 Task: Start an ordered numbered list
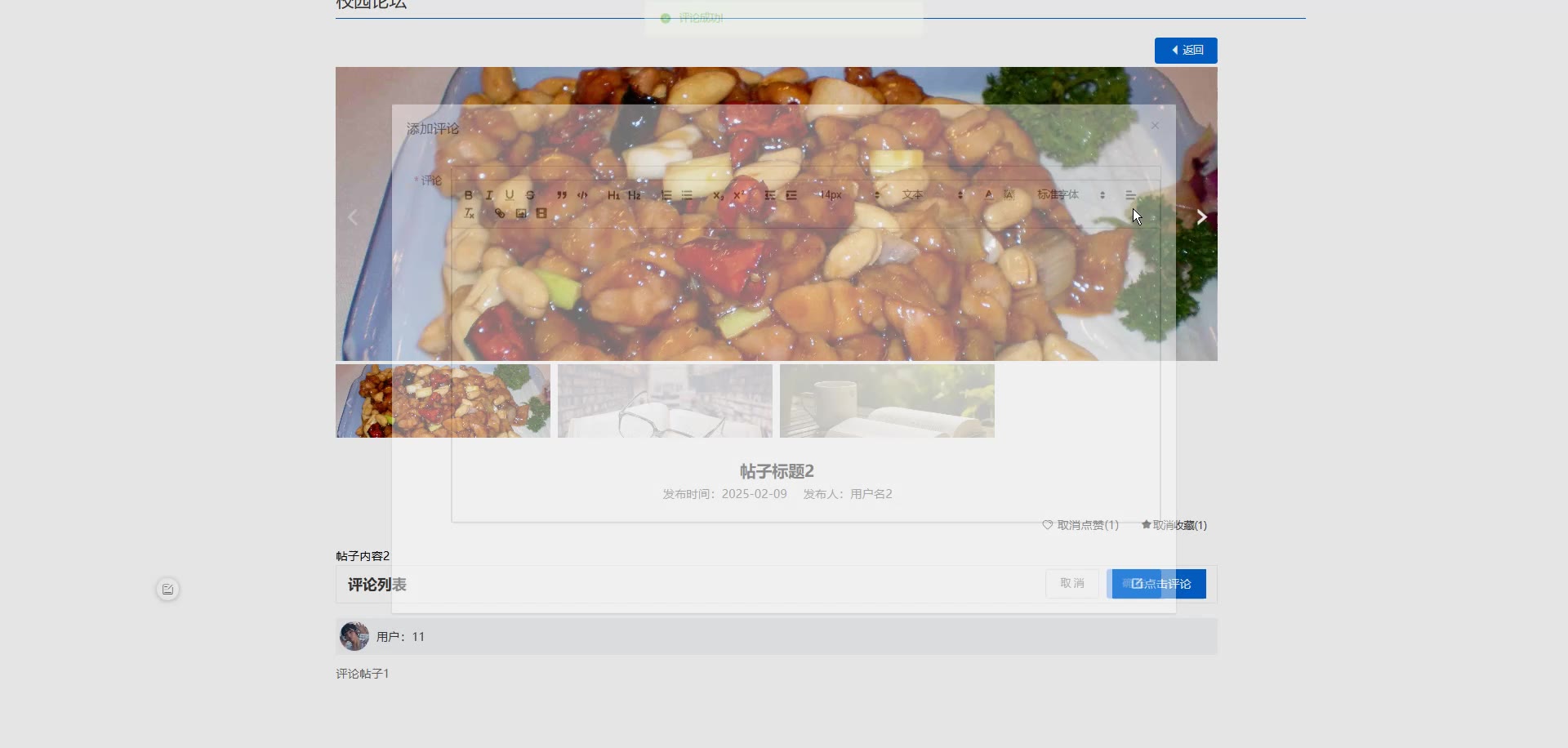(666, 195)
